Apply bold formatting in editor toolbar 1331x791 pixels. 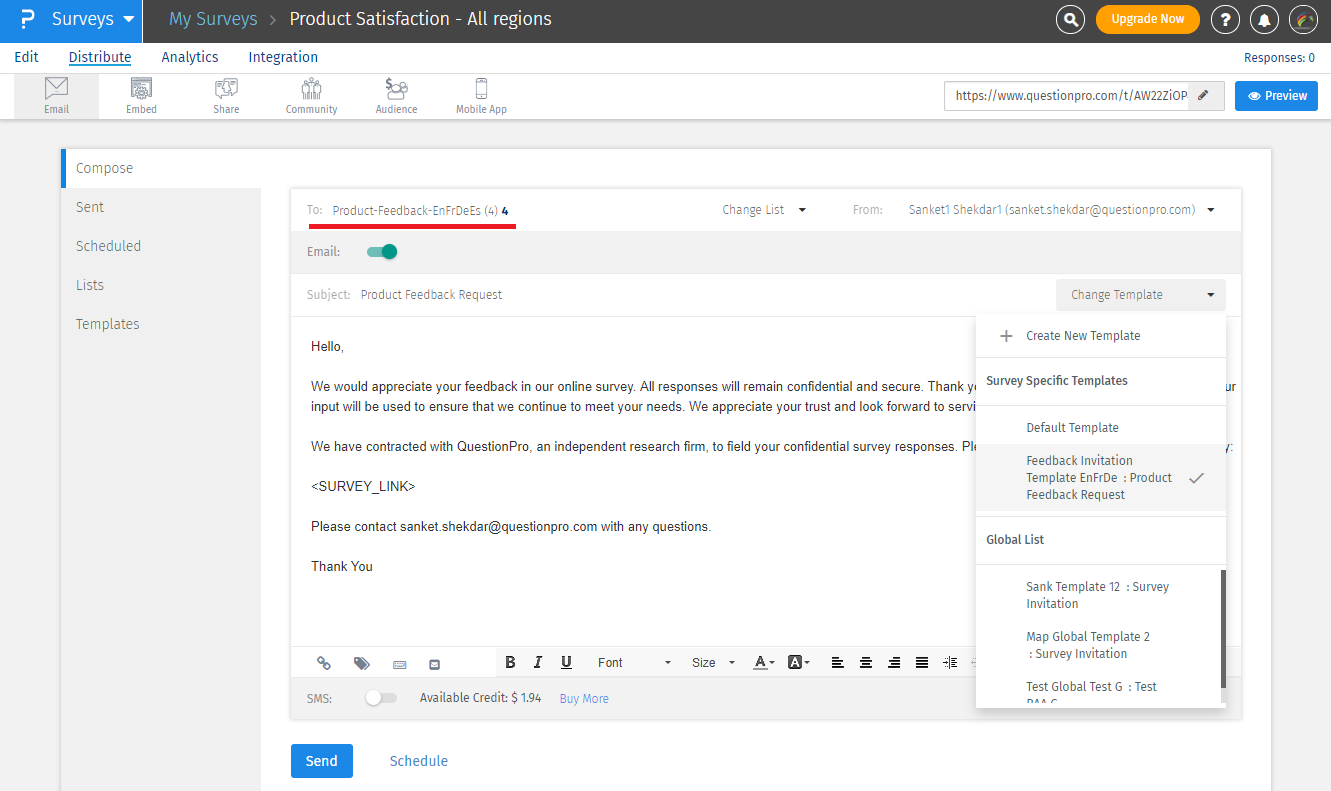(x=510, y=662)
